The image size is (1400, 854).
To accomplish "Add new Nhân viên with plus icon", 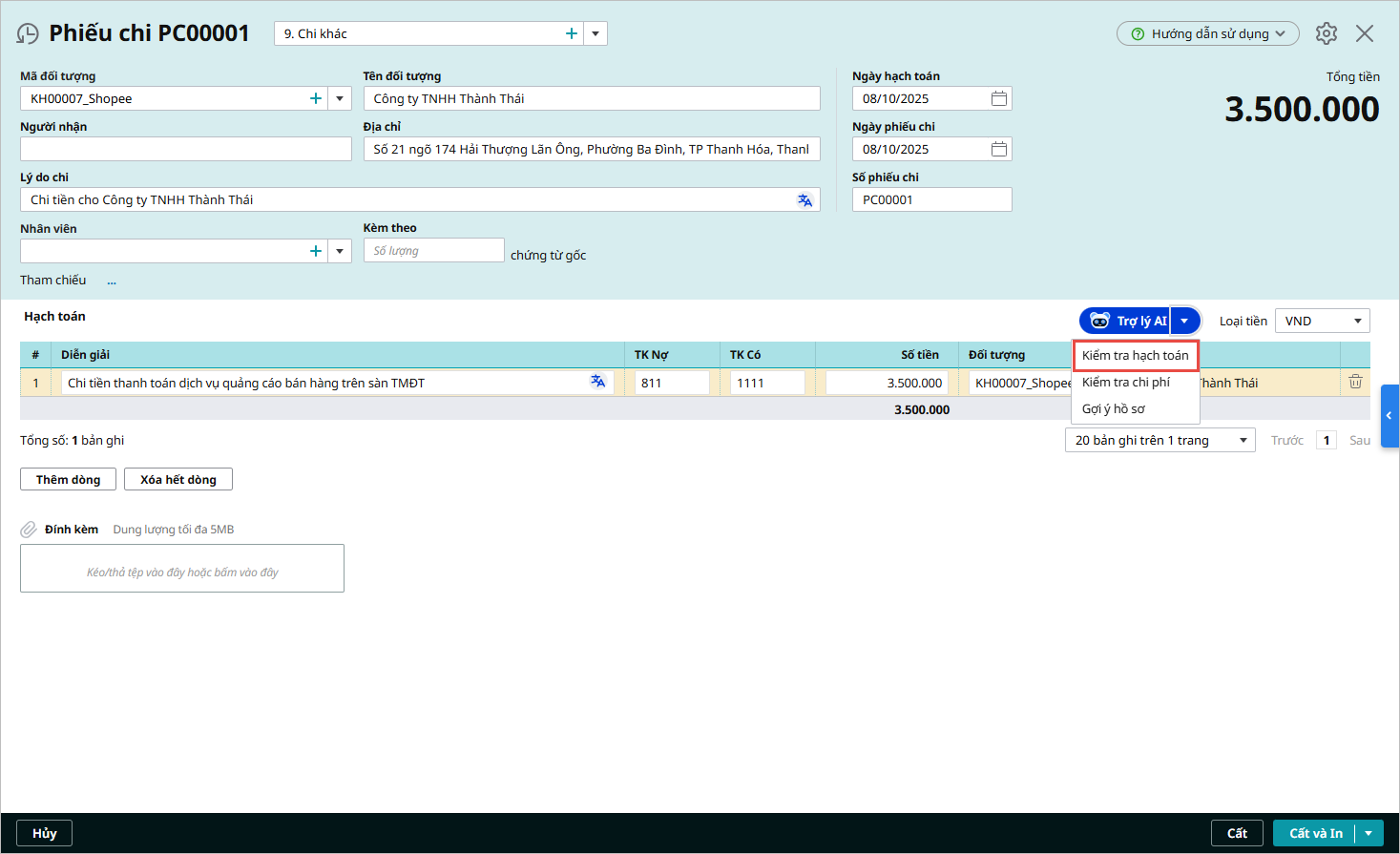I will pyautogui.click(x=316, y=251).
